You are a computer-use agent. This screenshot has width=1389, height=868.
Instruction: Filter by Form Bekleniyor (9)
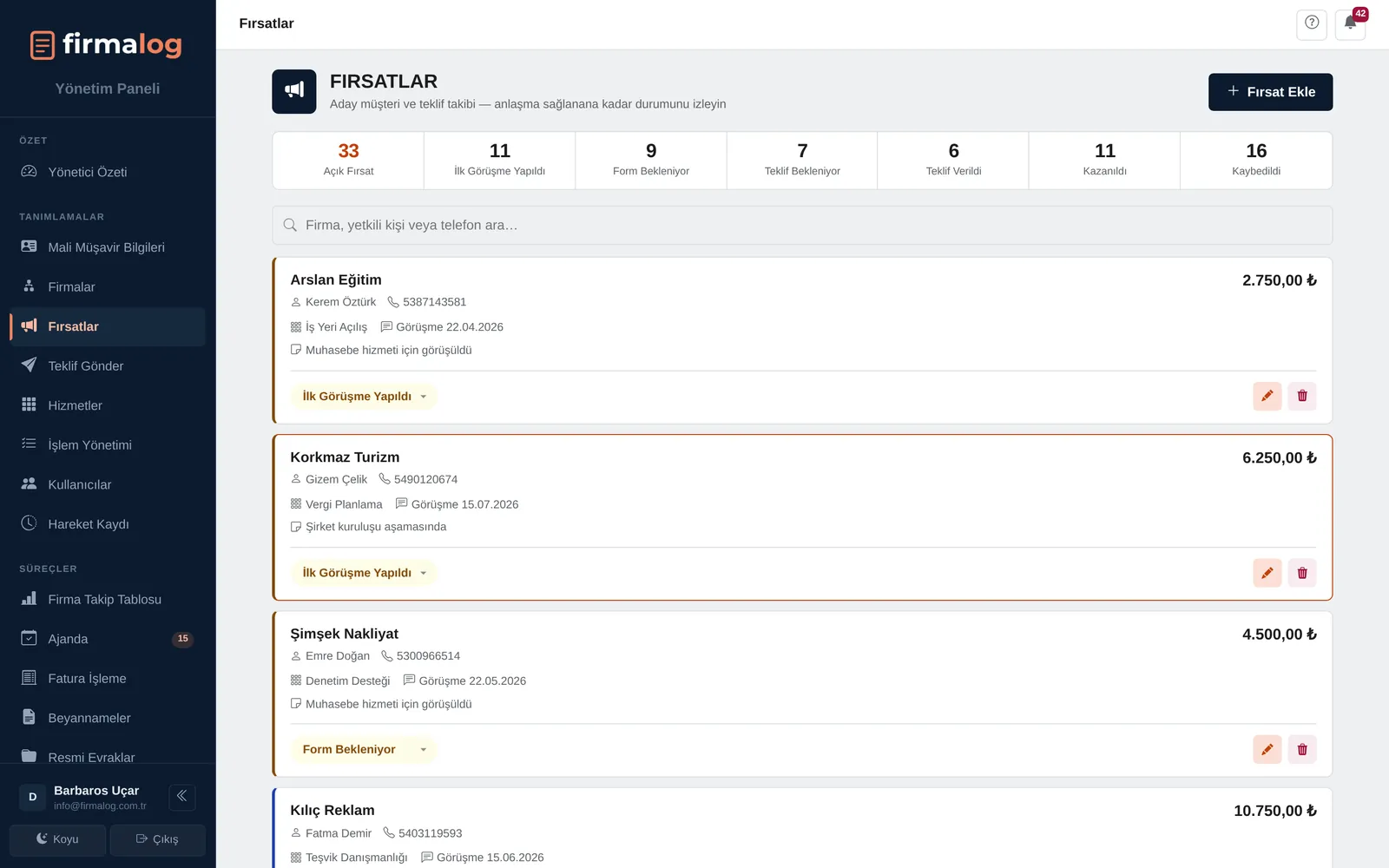coord(651,161)
